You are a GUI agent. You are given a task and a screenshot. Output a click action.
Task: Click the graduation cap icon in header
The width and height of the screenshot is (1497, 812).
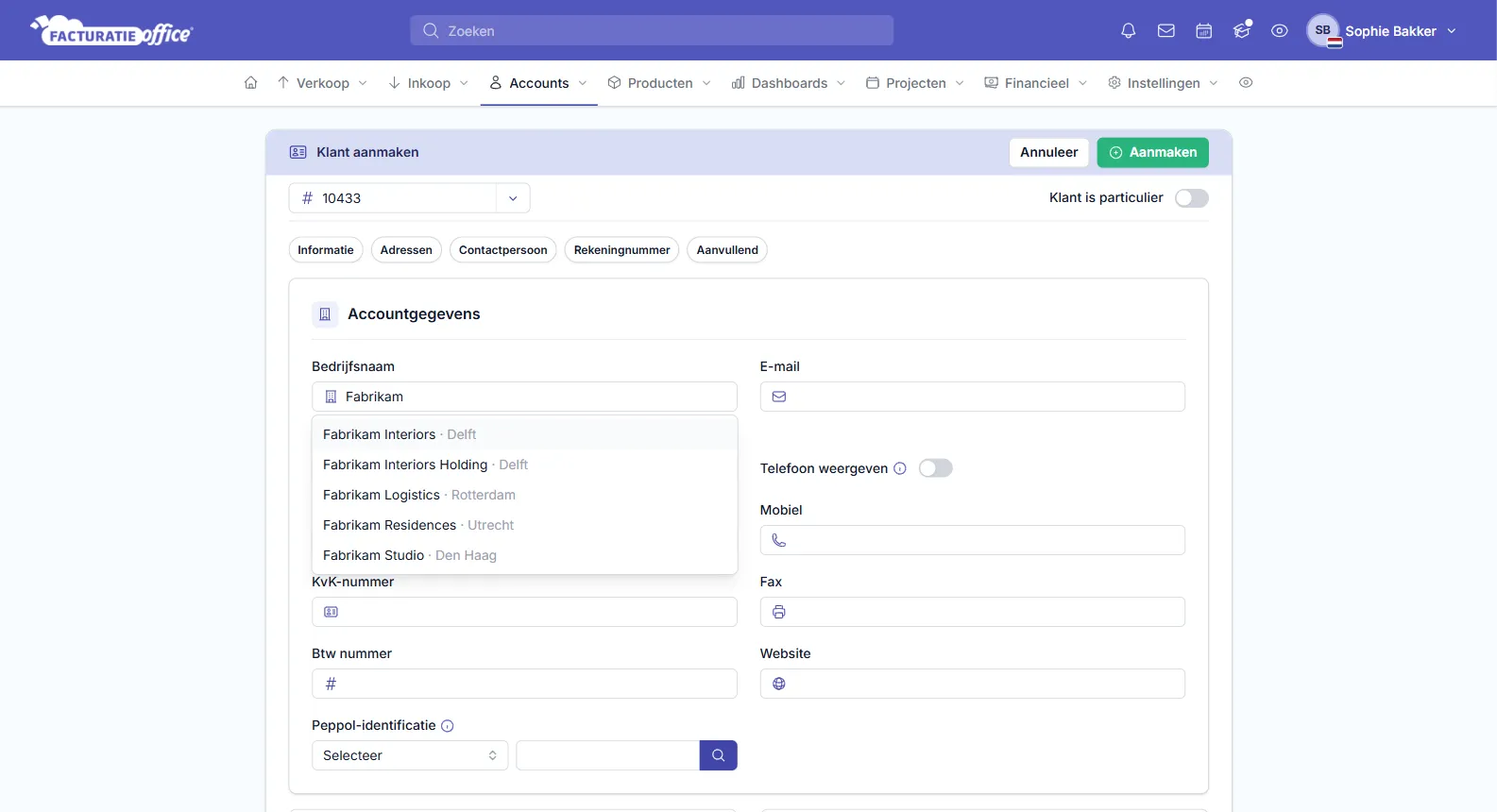coord(1242,31)
